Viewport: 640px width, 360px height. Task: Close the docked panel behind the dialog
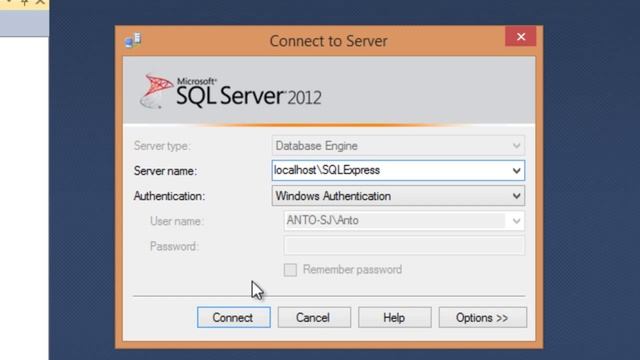coord(40,2)
